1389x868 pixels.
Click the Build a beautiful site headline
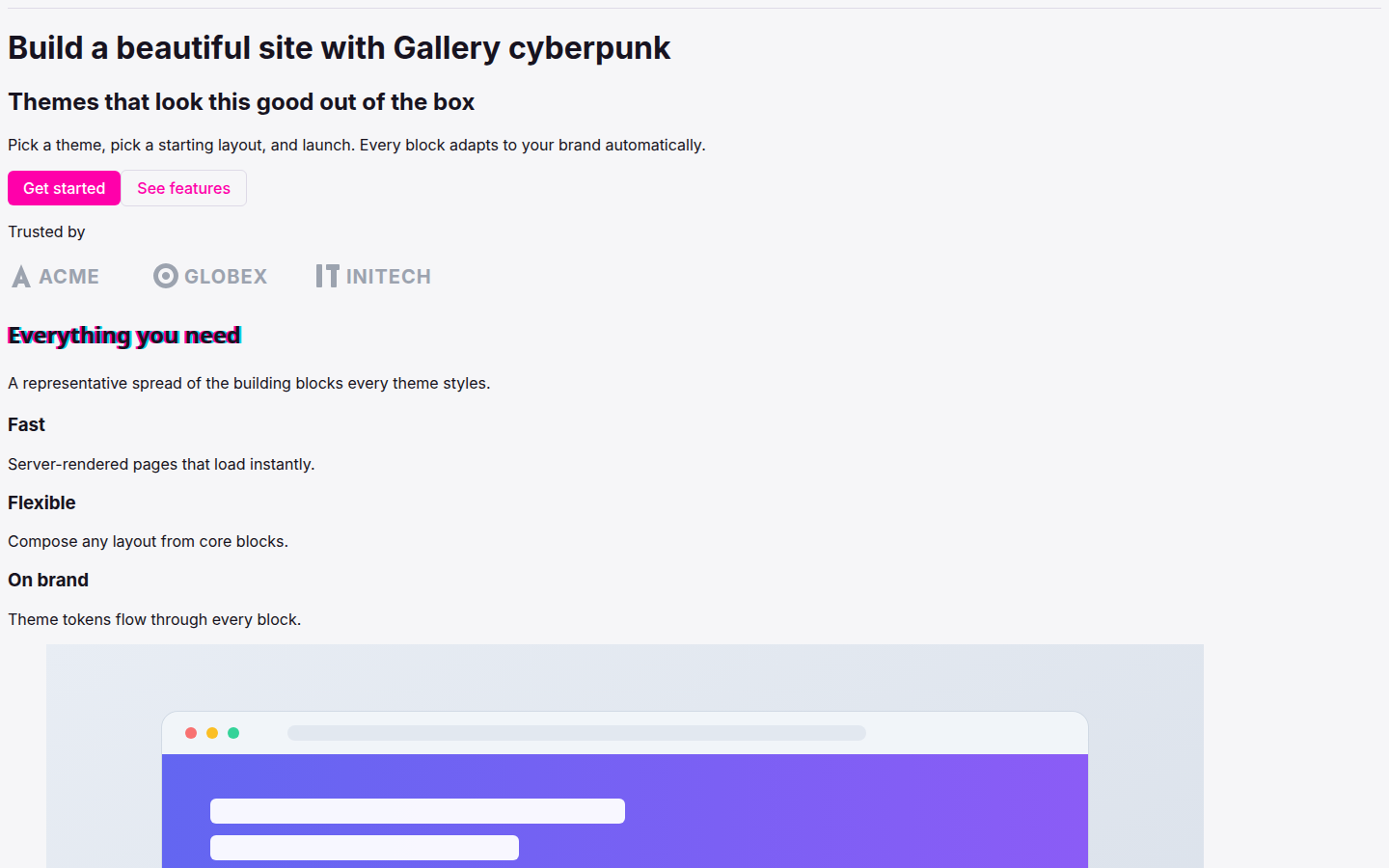click(339, 48)
